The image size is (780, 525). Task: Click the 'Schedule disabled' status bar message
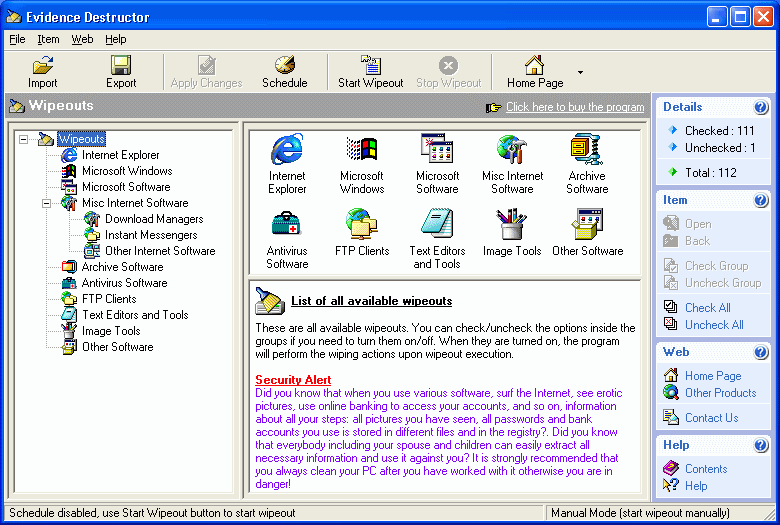(x=152, y=513)
